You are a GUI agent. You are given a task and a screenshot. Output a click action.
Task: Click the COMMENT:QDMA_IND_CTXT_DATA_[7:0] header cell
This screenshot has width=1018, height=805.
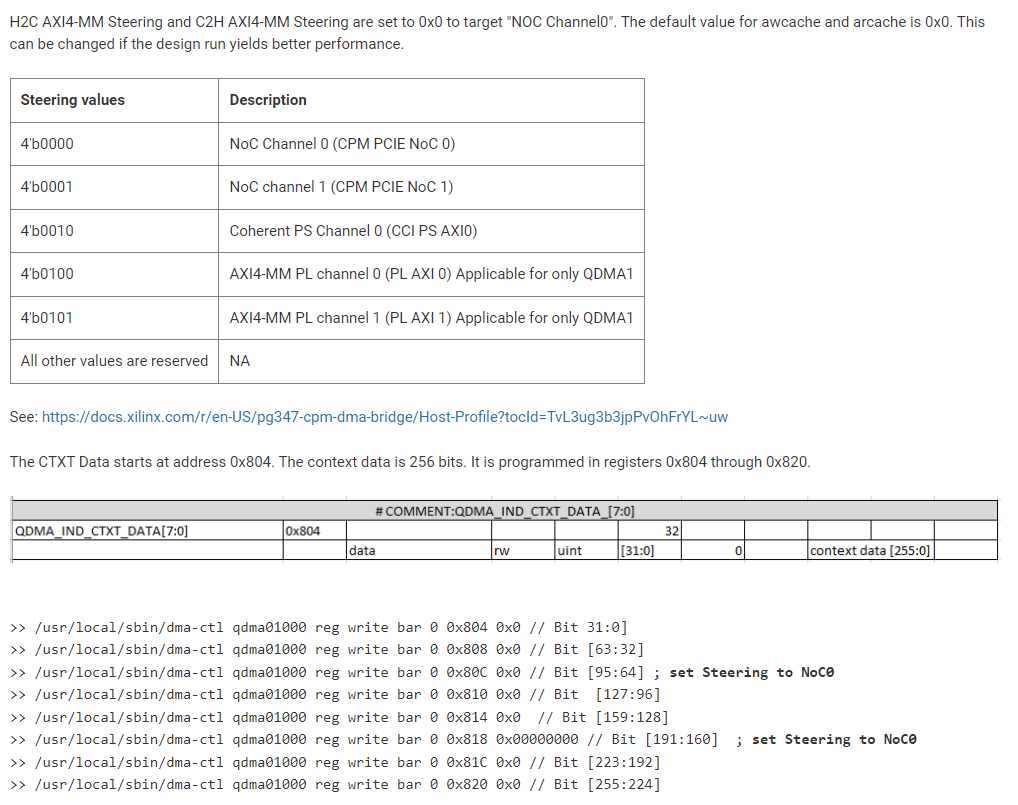point(503,510)
